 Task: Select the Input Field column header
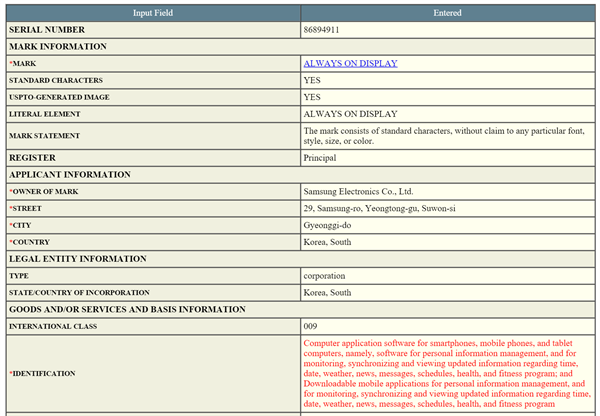153,13
